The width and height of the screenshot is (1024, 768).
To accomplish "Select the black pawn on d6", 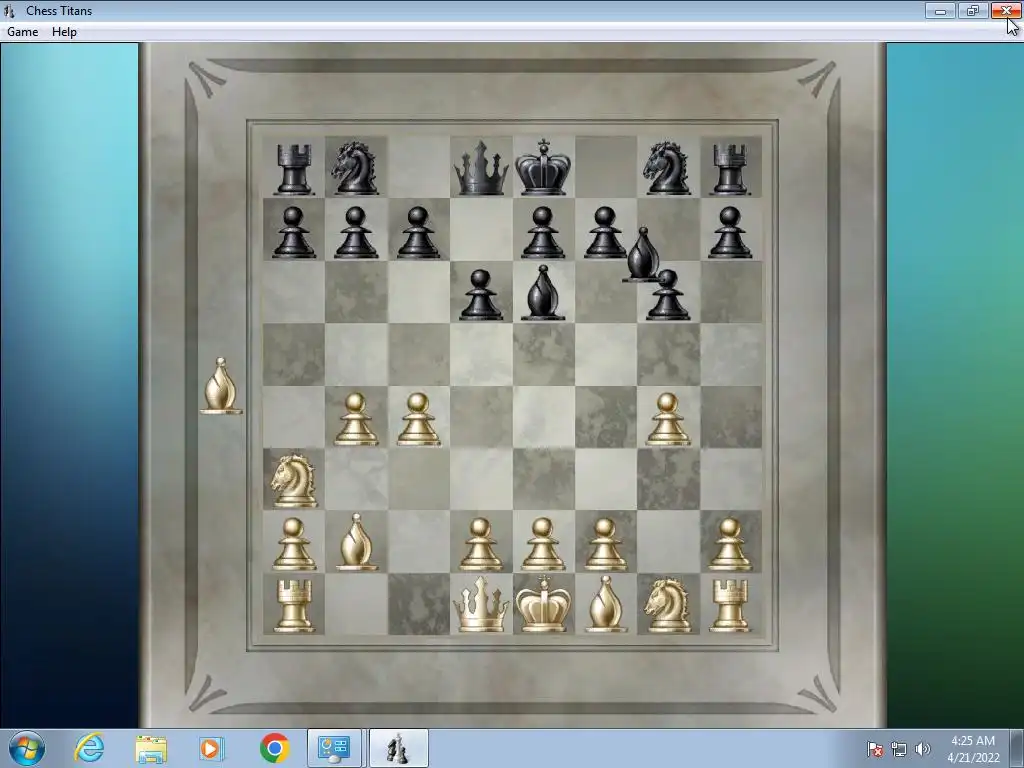I will point(481,295).
